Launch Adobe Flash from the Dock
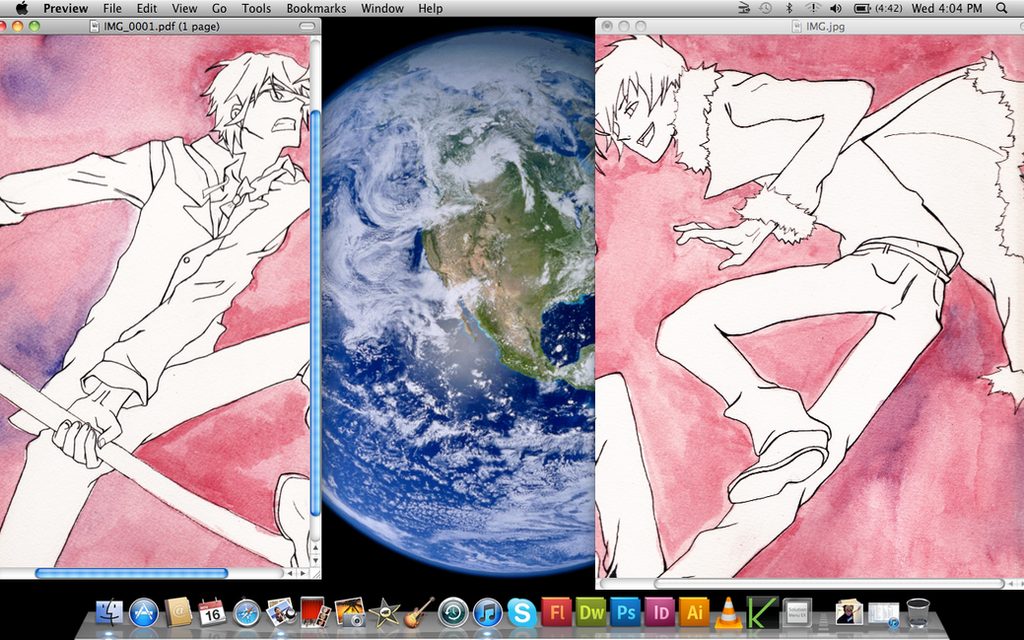Screen dimensions: 1024x640 point(557,613)
